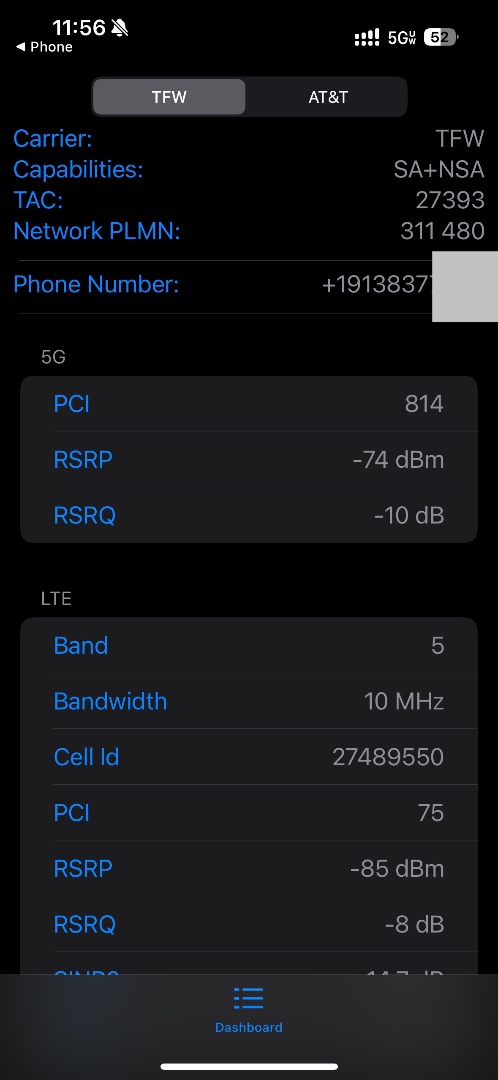Tap the Carrier label row

point(249,138)
